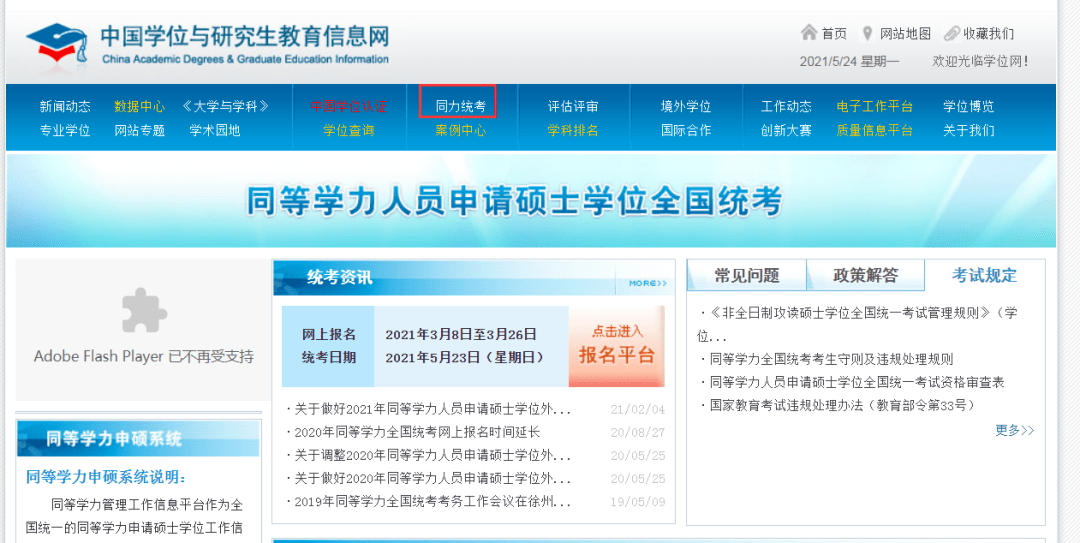
Task: Switch to the 政策解答 tab
Action: click(865, 276)
